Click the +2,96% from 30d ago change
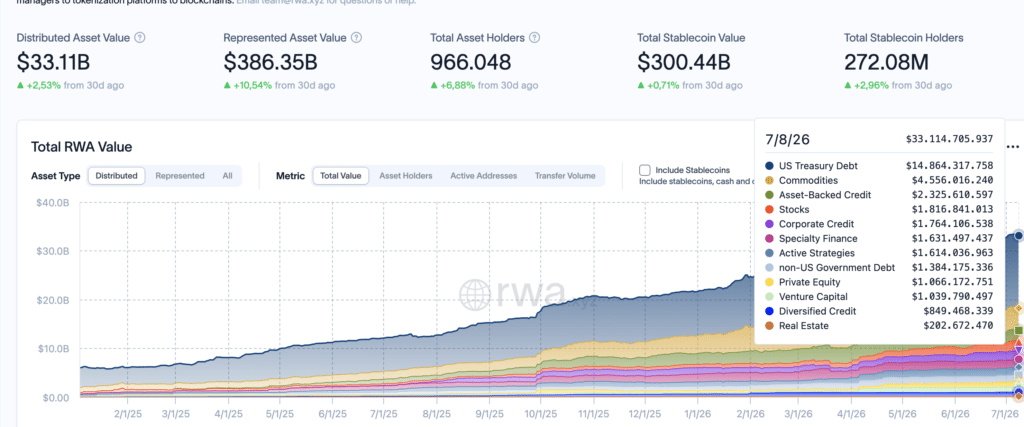 click(898, 86)
